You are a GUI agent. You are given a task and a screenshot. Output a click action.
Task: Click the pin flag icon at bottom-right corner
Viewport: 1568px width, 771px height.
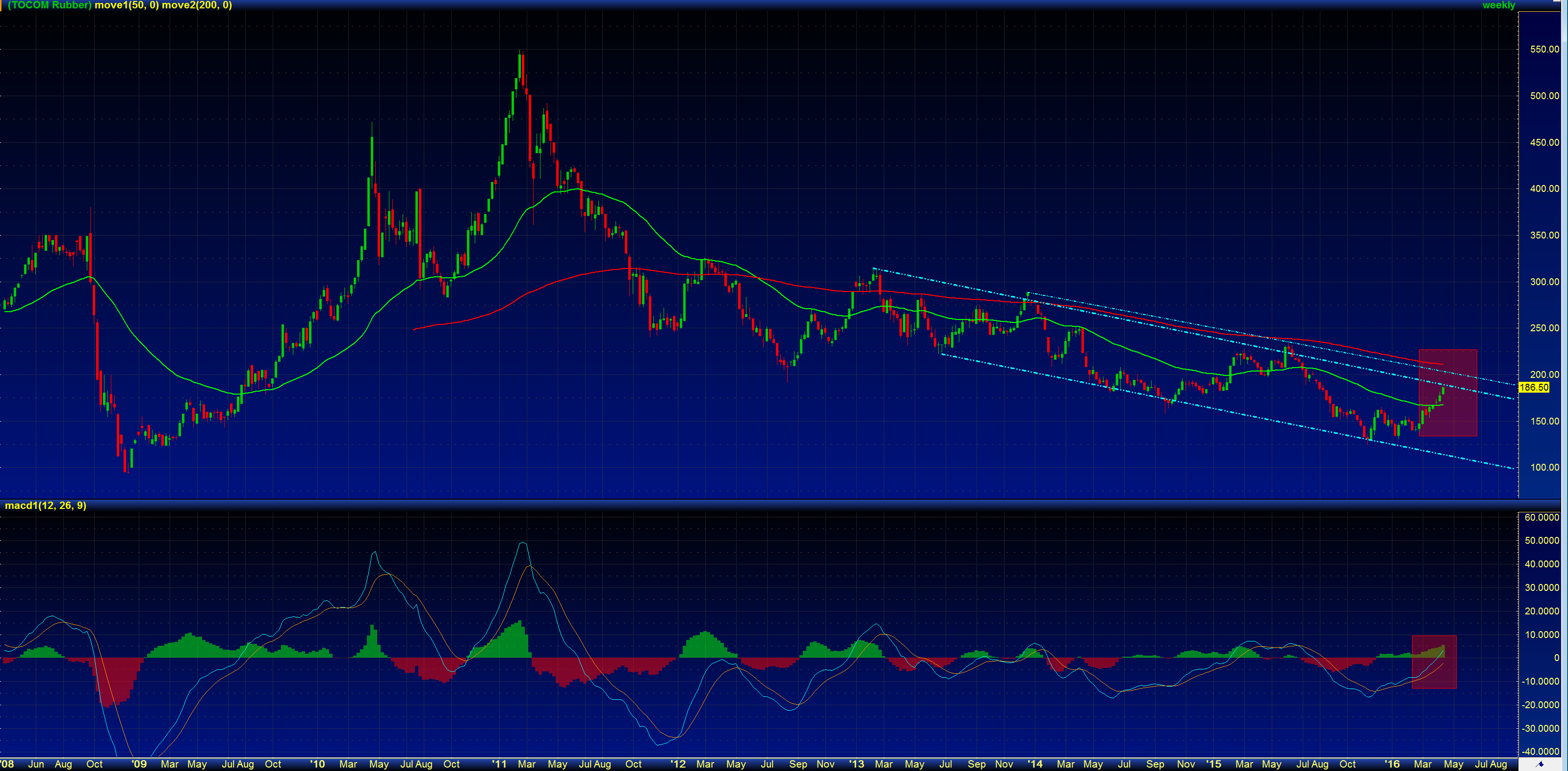tap(1540, 764)
